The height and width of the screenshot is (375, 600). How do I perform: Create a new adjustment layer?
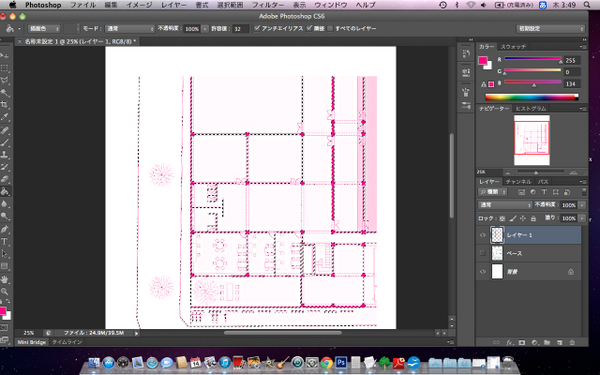tap(534, 342)
